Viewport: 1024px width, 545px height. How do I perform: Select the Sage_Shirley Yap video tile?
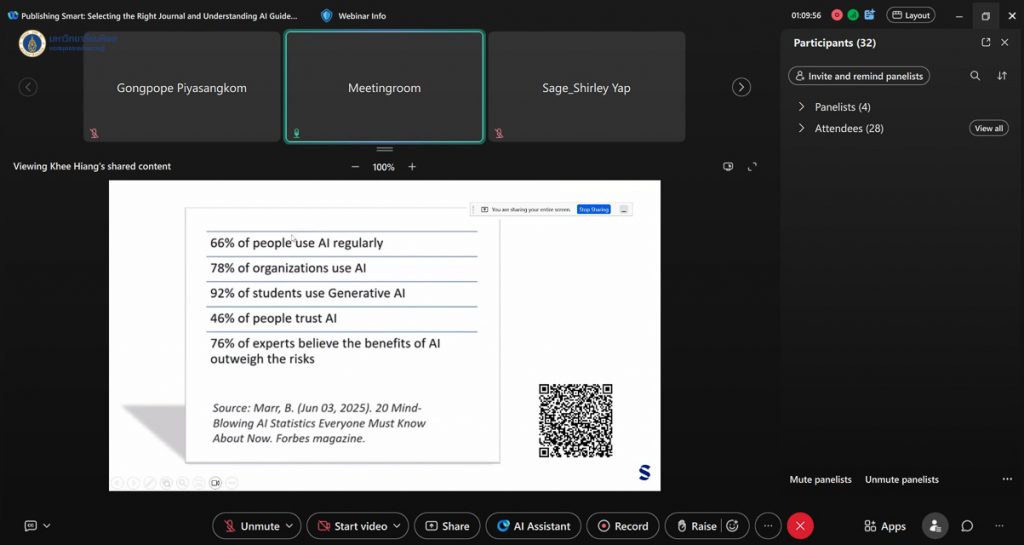click(586, 87)
